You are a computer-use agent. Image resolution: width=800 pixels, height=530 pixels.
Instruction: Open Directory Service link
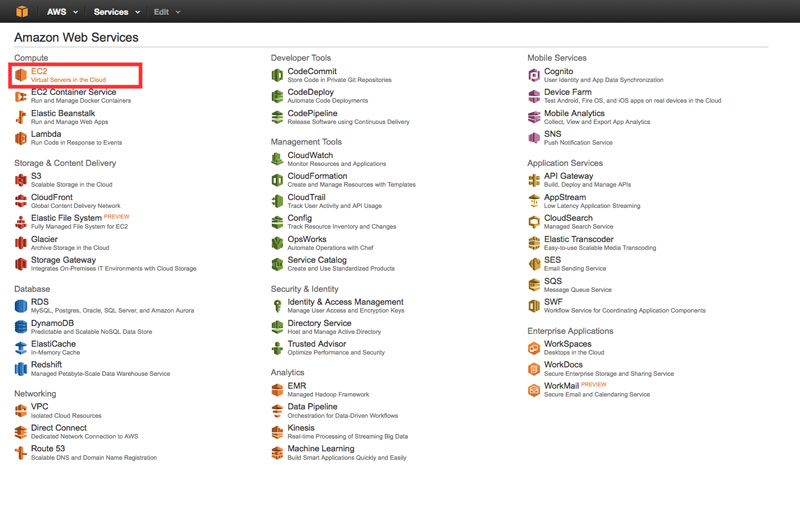pyautogui.click(x=319, y=323)
